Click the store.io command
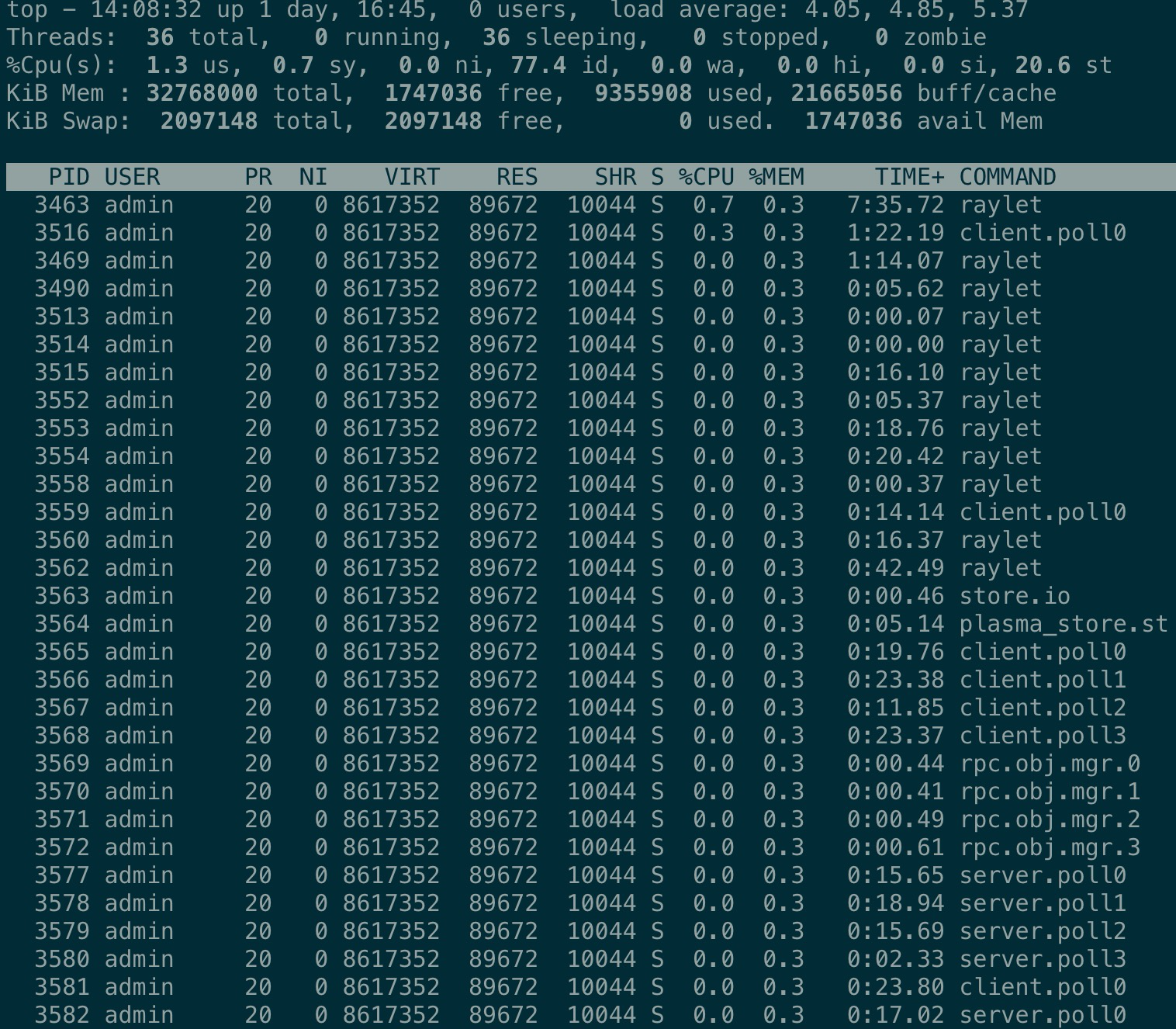 coord(1015,596)
